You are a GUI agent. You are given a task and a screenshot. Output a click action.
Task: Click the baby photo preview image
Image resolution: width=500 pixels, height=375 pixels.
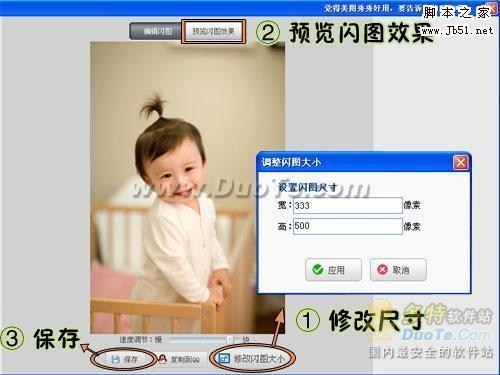[187, 187]
